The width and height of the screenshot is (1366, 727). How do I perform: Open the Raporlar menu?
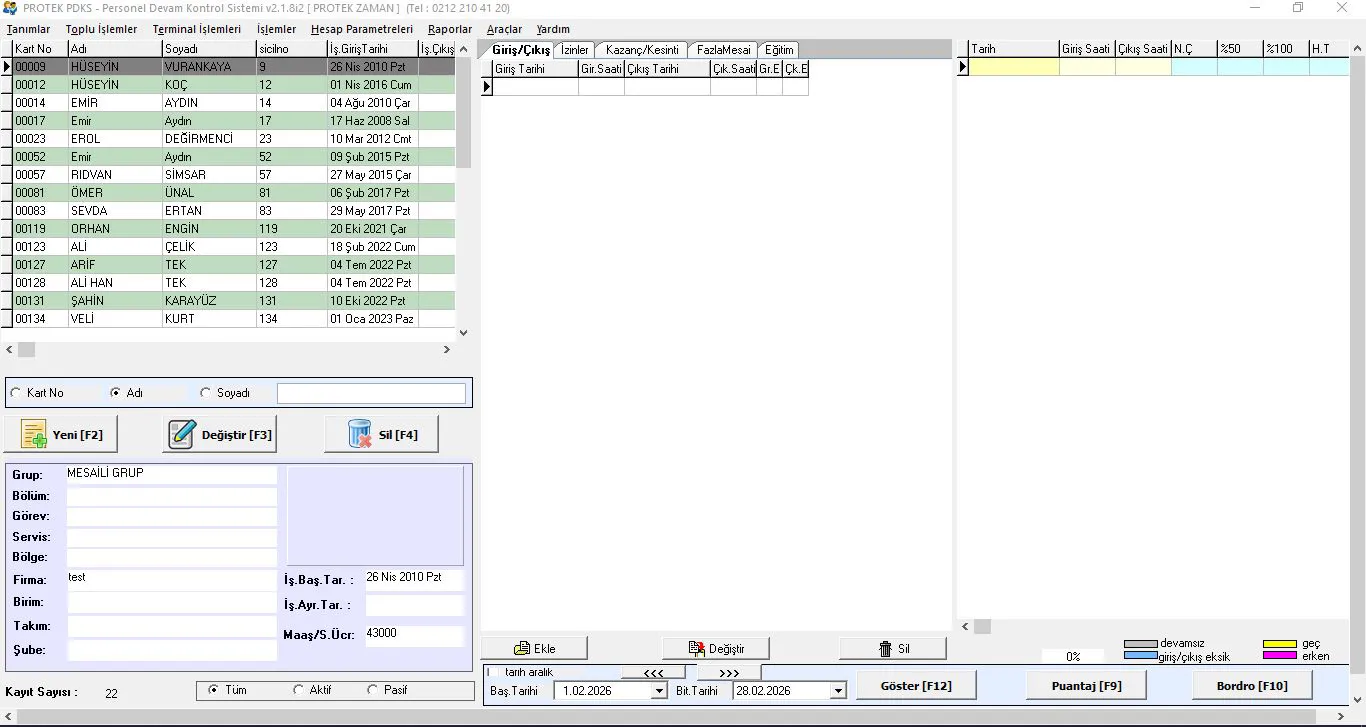point(449,29)
